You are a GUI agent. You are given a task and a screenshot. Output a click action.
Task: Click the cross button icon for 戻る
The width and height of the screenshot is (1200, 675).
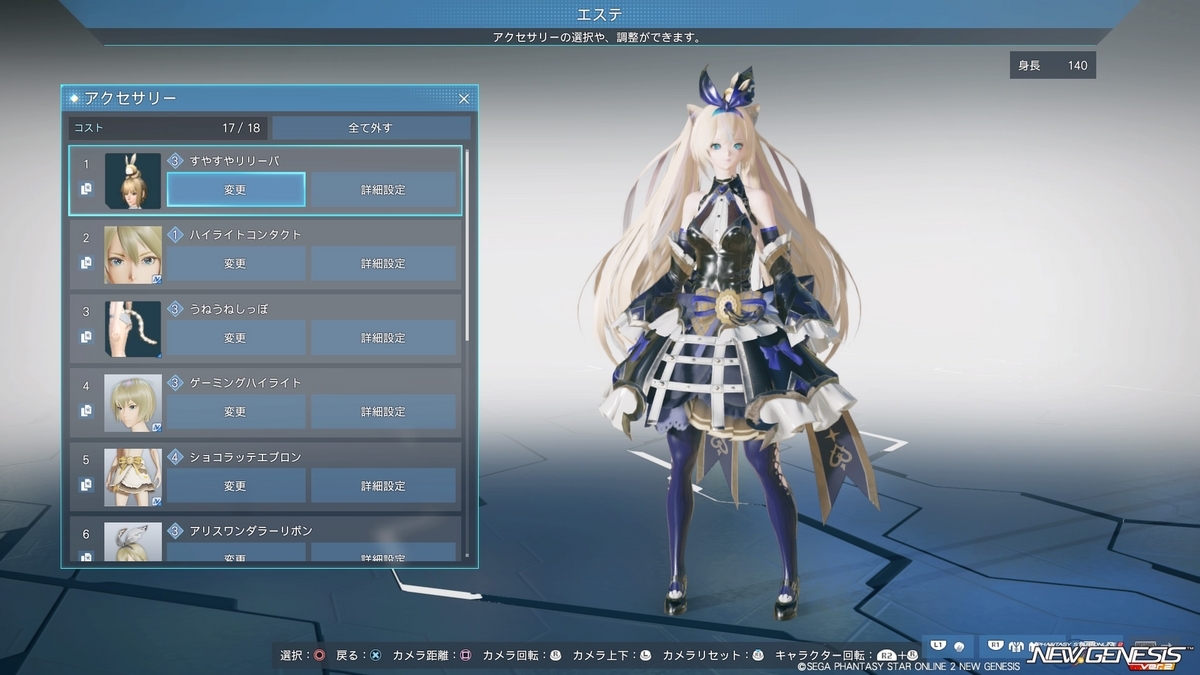coord(375,656)
